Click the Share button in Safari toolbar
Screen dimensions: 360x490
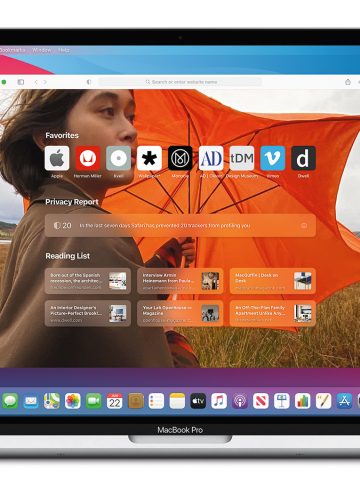point(348,82)
